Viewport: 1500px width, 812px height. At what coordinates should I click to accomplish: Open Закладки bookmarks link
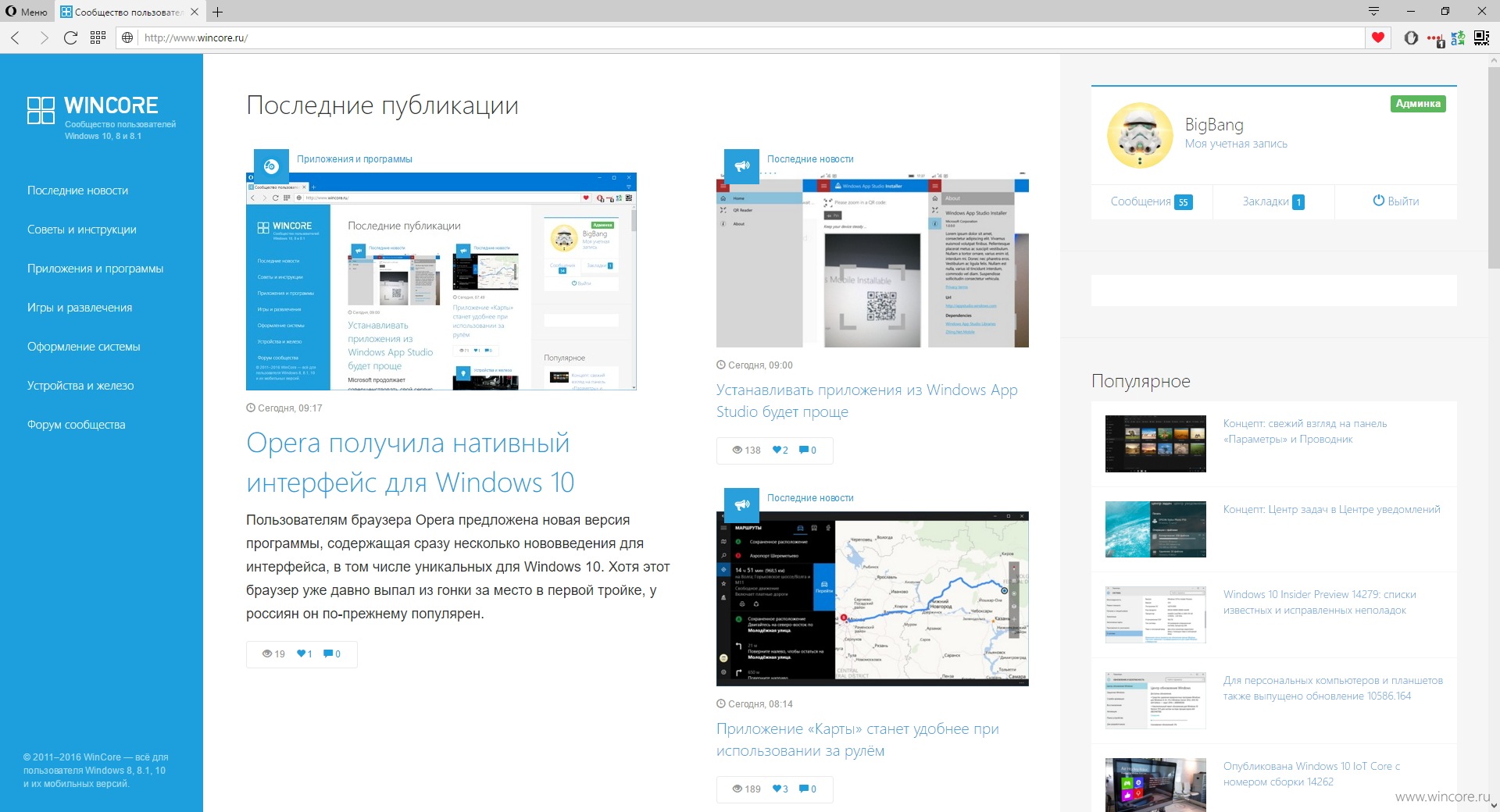coord(1273,202)
